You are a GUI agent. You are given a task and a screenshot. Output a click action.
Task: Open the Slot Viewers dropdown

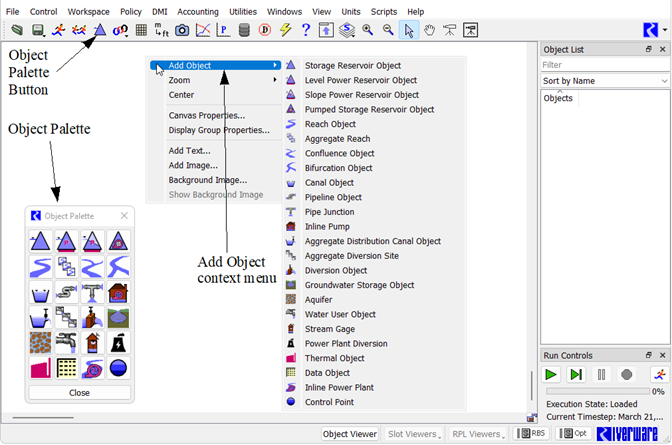click(x=414, y=434)
